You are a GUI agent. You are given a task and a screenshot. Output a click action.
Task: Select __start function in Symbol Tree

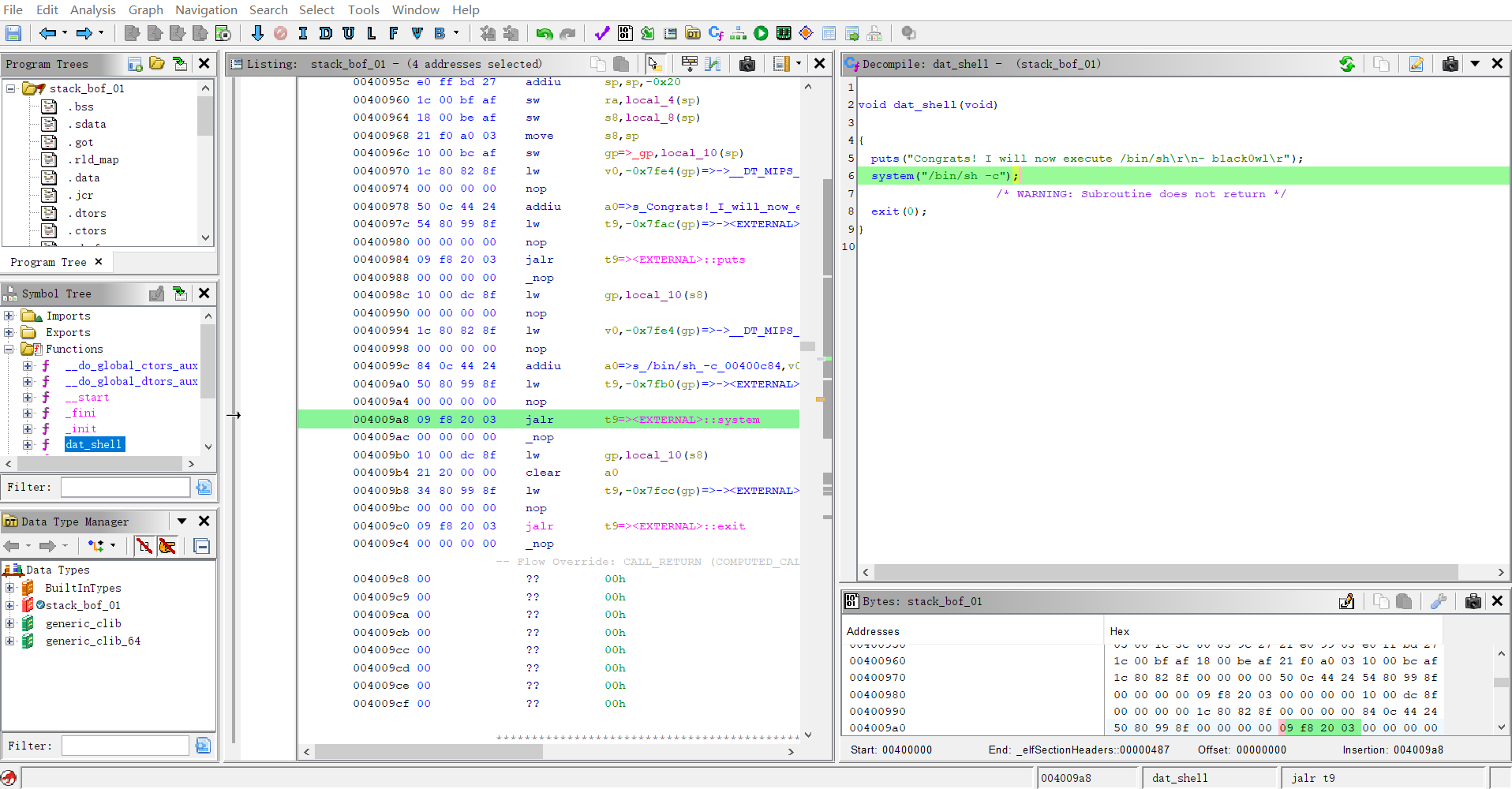coord(87,397)
